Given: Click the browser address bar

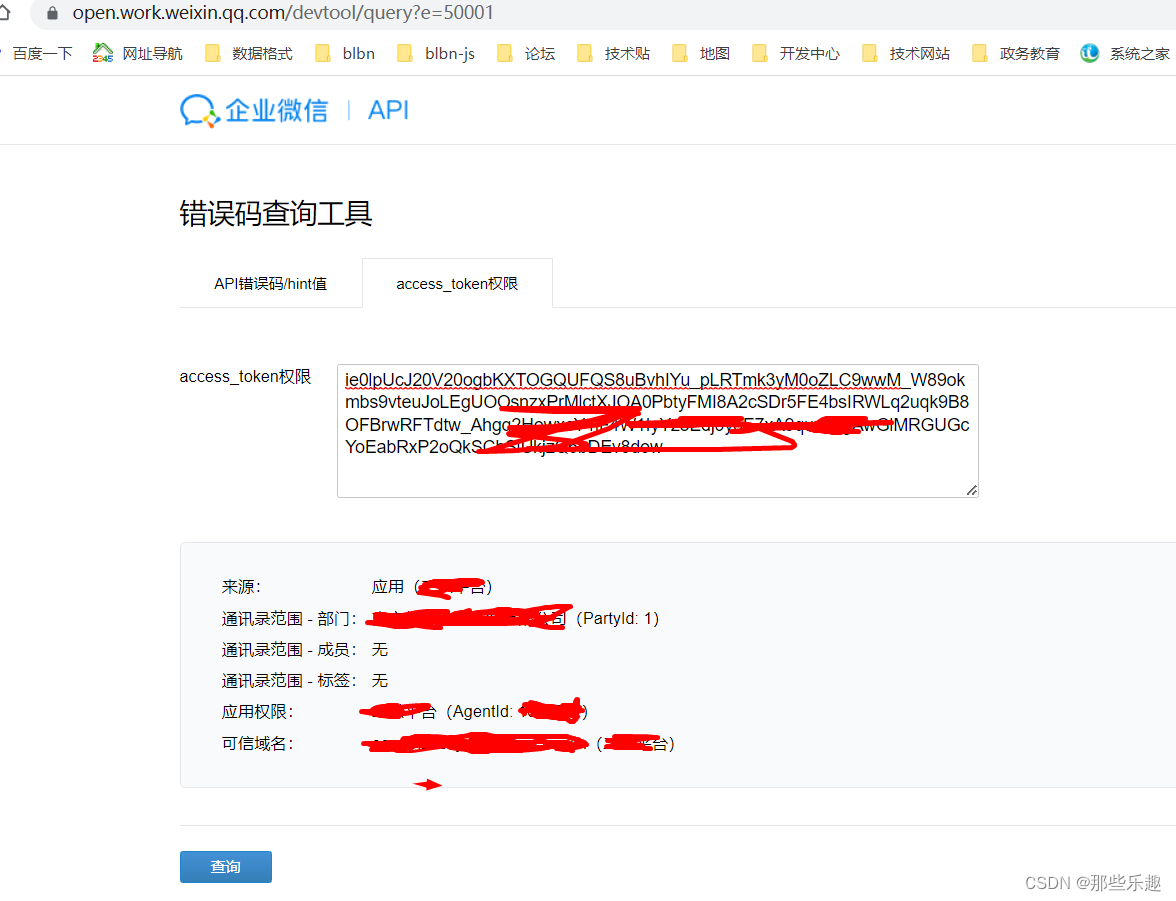Looking at the screenshot, I should [x=300, y=16].
